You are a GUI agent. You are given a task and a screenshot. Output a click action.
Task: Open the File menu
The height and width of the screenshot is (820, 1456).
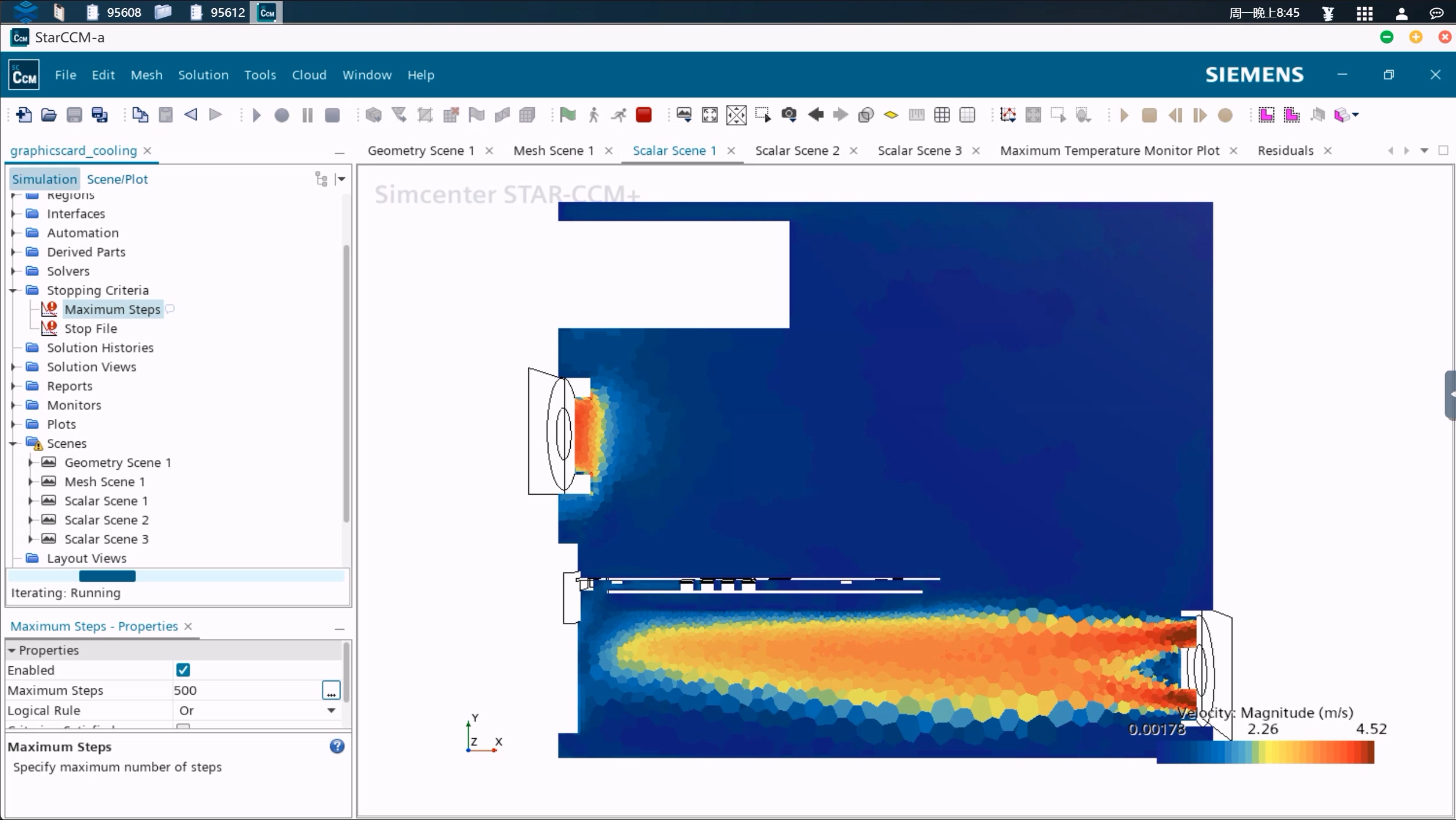pyautogui.click(x=66, y=75)
